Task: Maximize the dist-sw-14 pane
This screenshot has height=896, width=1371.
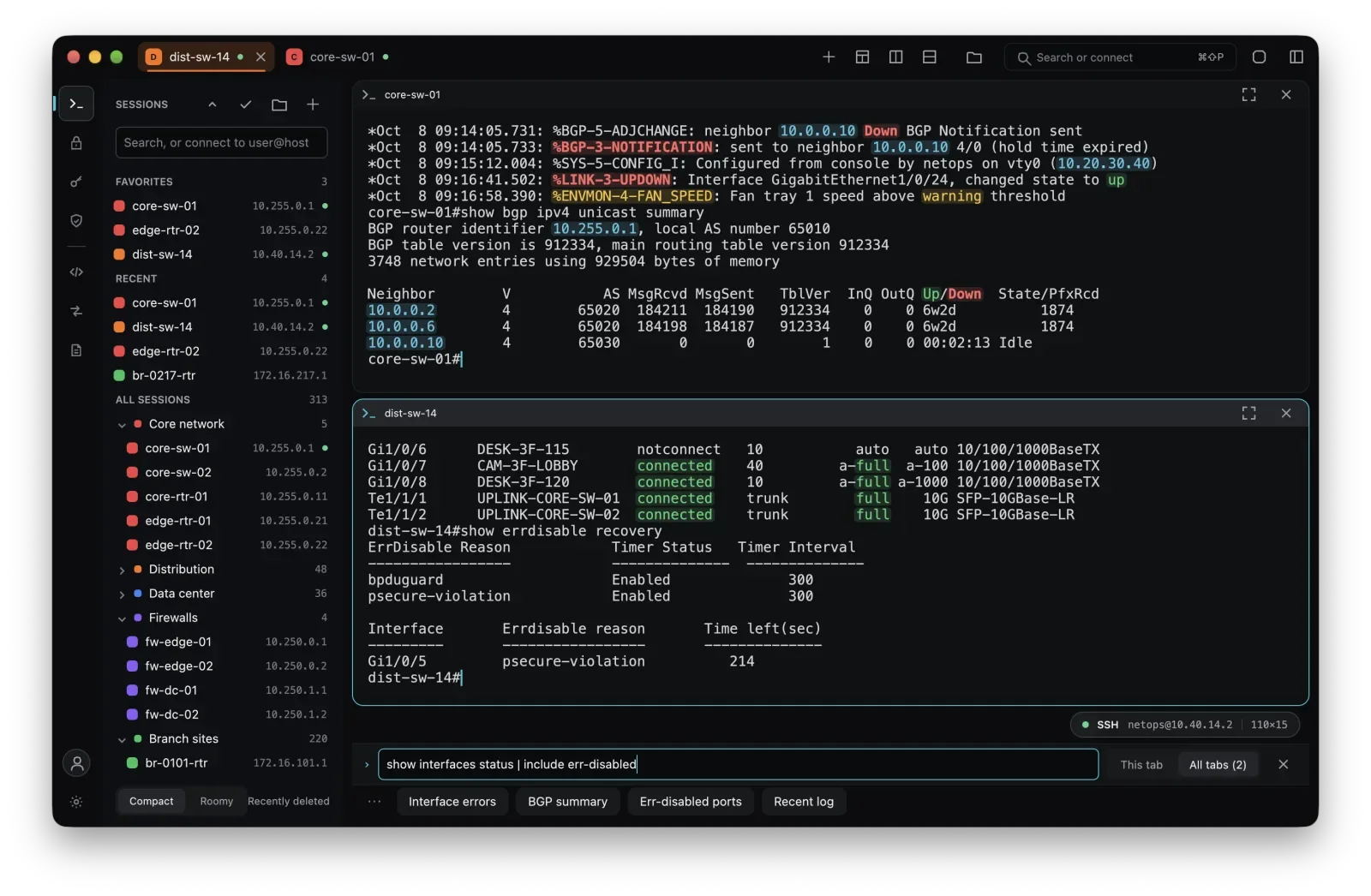Action: pyautogui.click(x=1248, y=413)
